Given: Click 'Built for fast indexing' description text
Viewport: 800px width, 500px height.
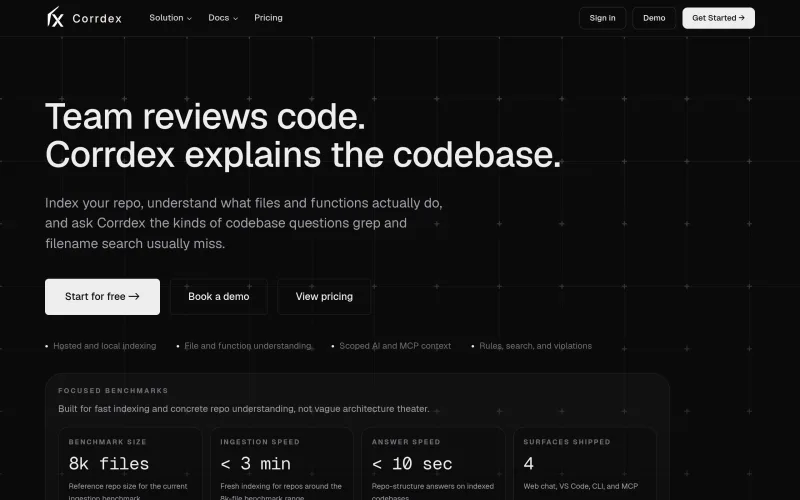Looking at the screenshot, I should coord(244,409).
